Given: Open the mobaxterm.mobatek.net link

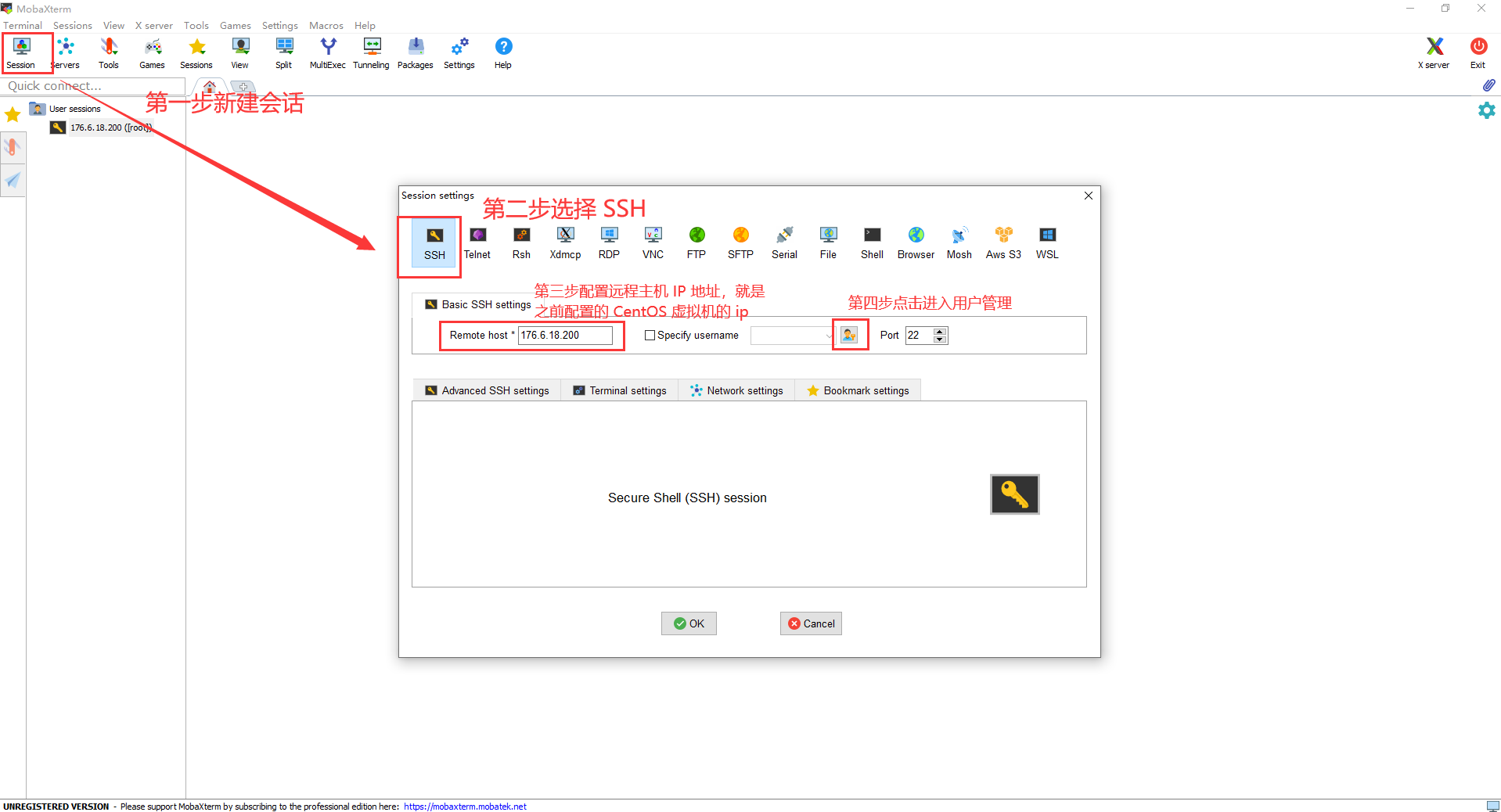Looking at the screenshot, I should [x=465, y=807].
